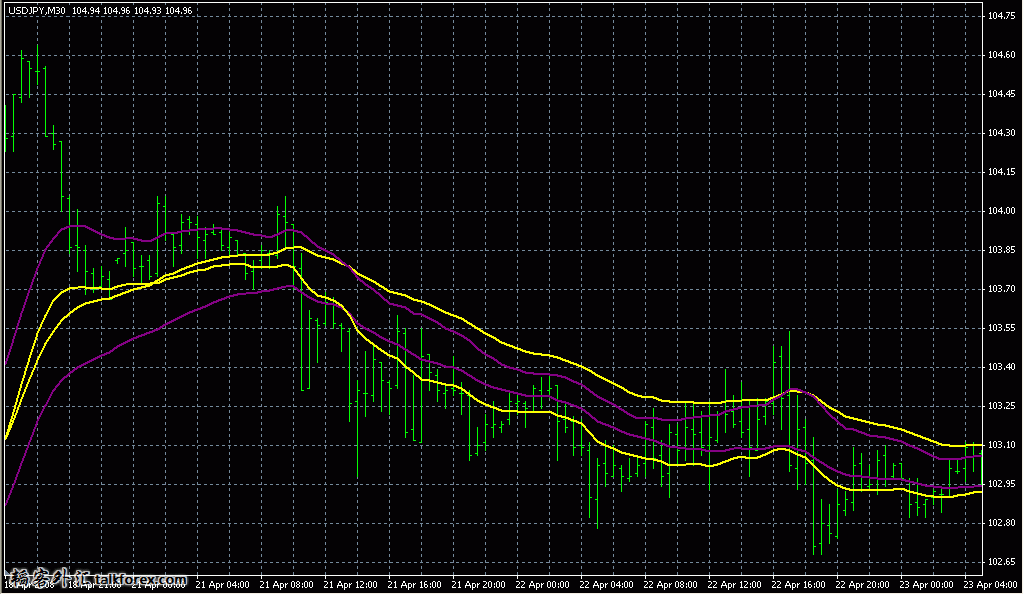
Task: Select the 23 Apr 04:00 time label
Action: coord(990,585)
